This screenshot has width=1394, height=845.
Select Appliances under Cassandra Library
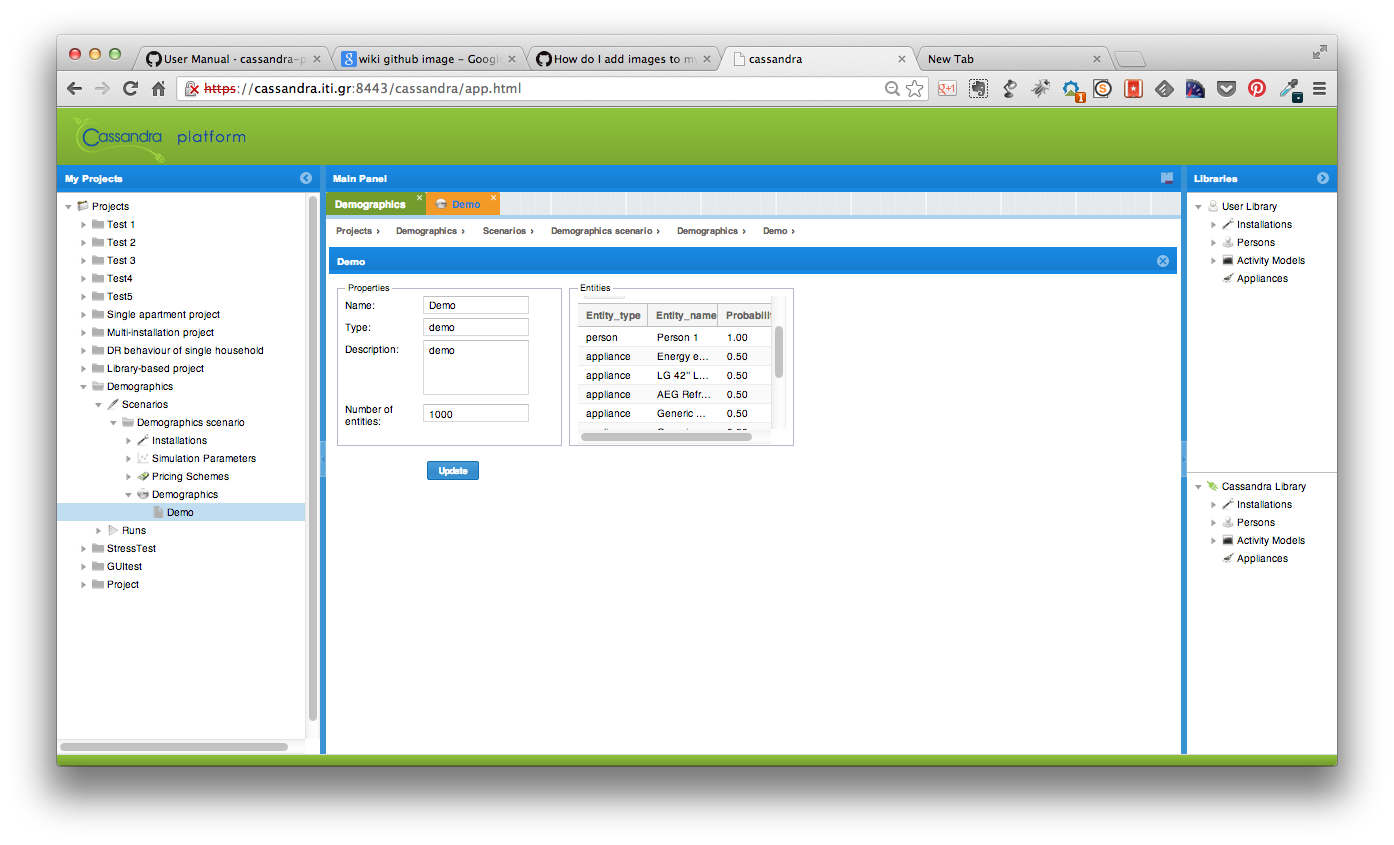coord(1262,558)
